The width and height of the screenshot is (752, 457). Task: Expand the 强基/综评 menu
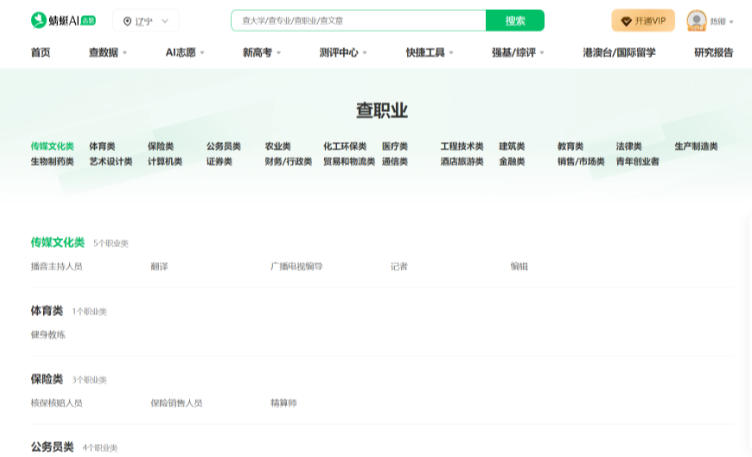point(518,53)
